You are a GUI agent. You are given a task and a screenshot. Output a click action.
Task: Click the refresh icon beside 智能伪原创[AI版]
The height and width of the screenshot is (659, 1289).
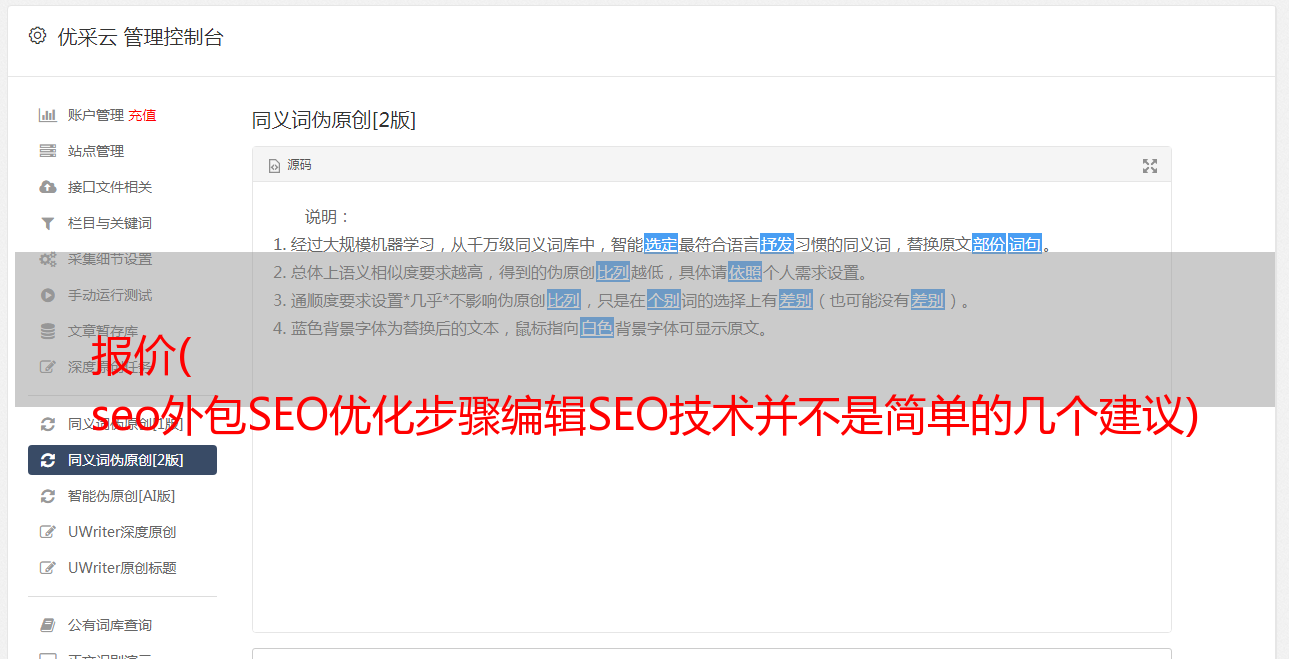click(47, 496)
